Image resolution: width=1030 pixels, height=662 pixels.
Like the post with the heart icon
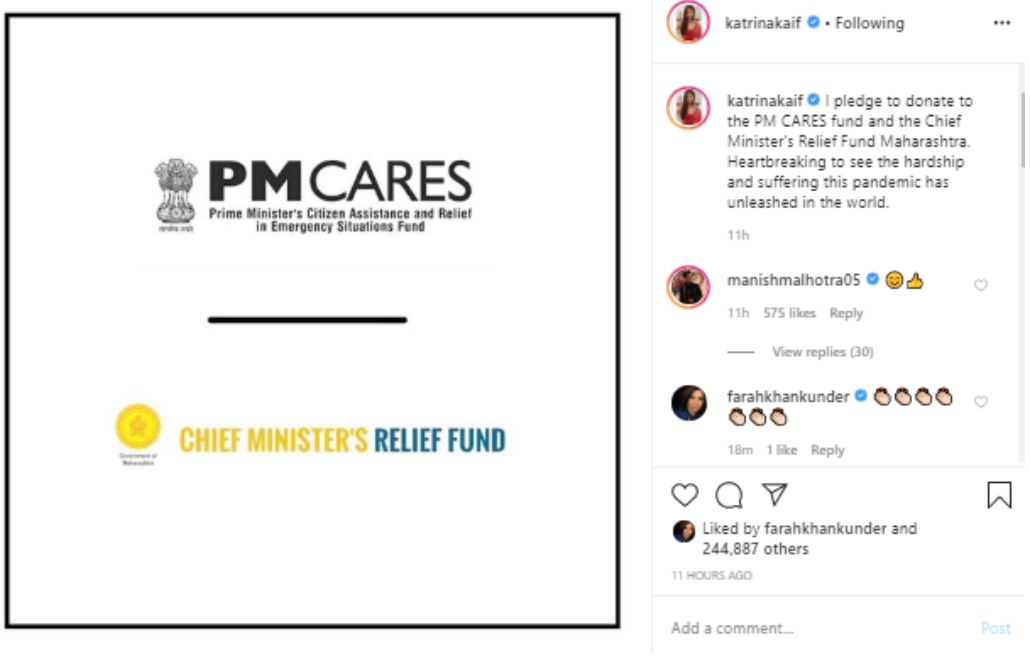point(684,495)
